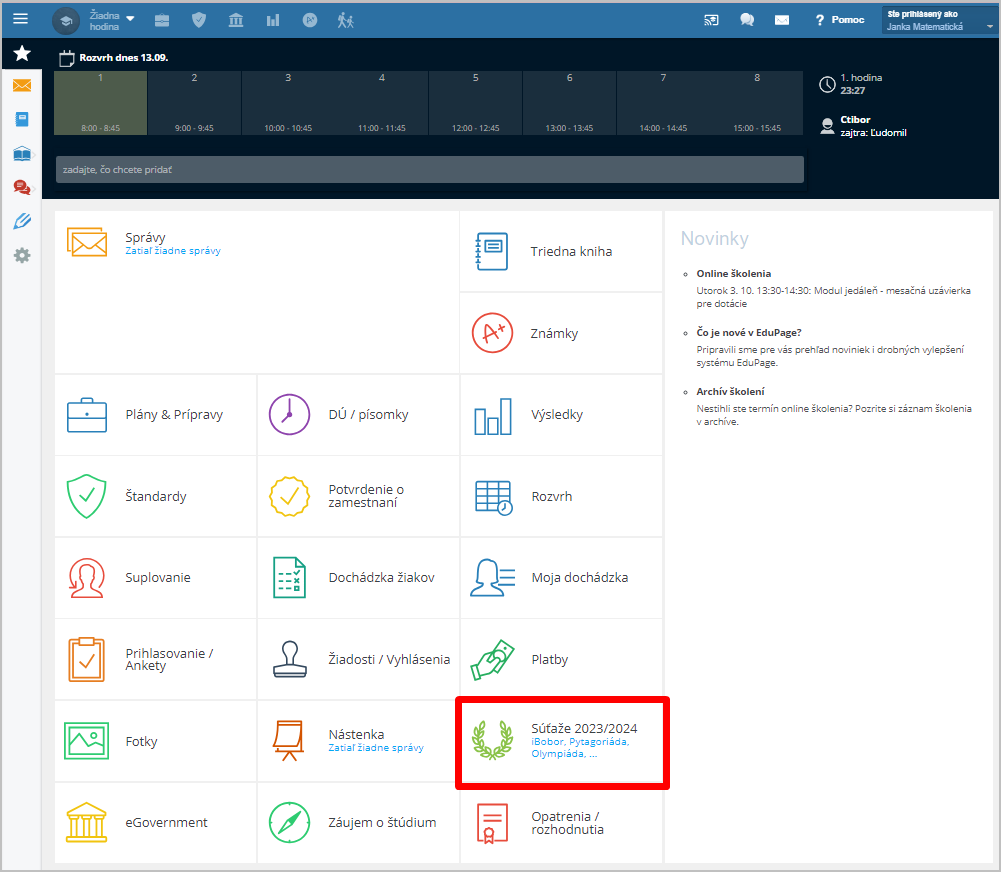Select lesson 5 slot 12:00 - 12:45
This screenshot has width=1001, height=872.
(476, 103)
